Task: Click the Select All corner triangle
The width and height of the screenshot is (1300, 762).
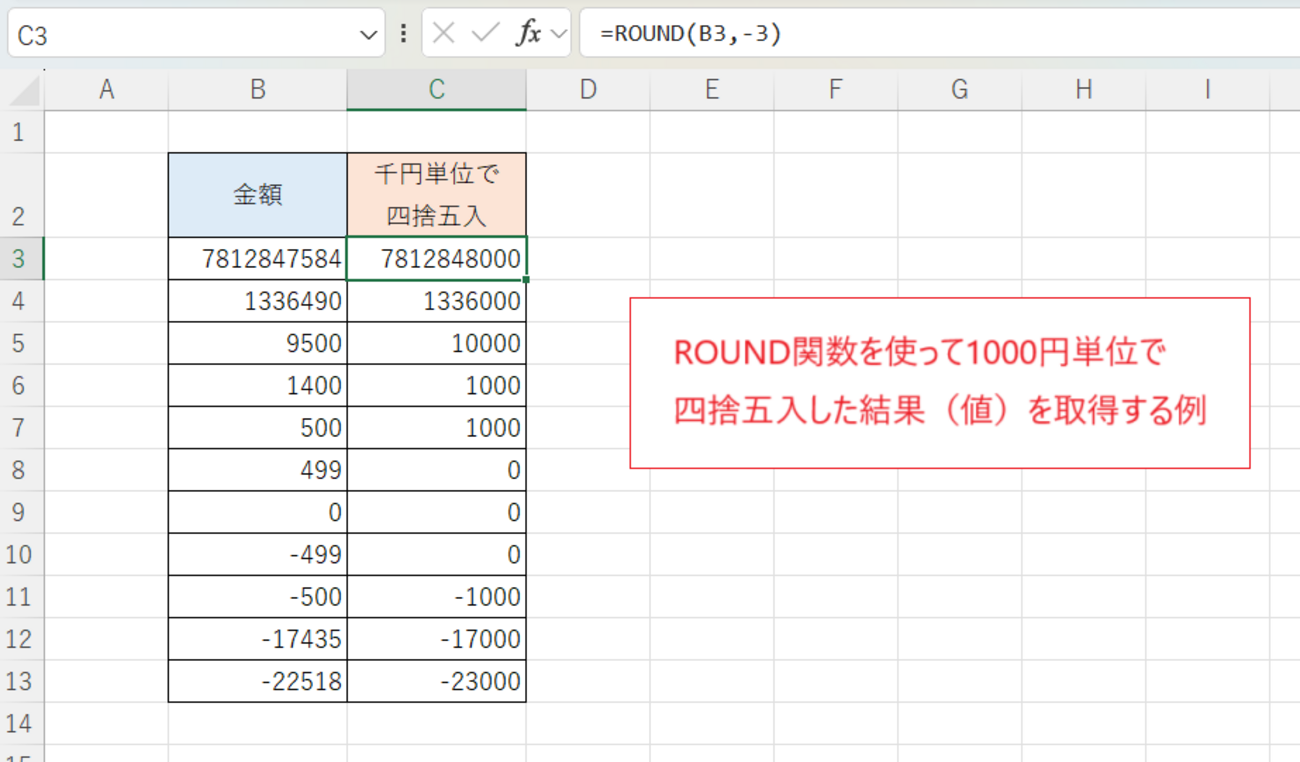Action: 24,91
